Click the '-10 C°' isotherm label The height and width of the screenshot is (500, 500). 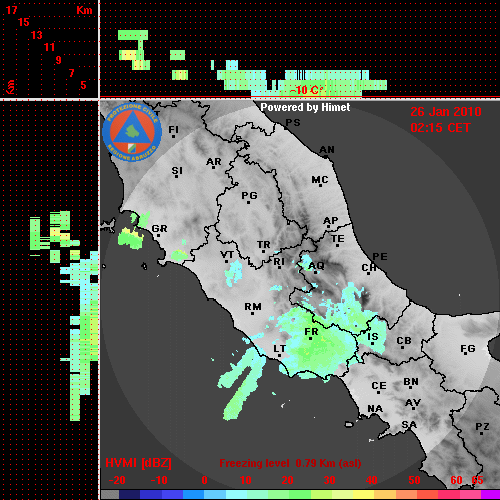point(307,90)
